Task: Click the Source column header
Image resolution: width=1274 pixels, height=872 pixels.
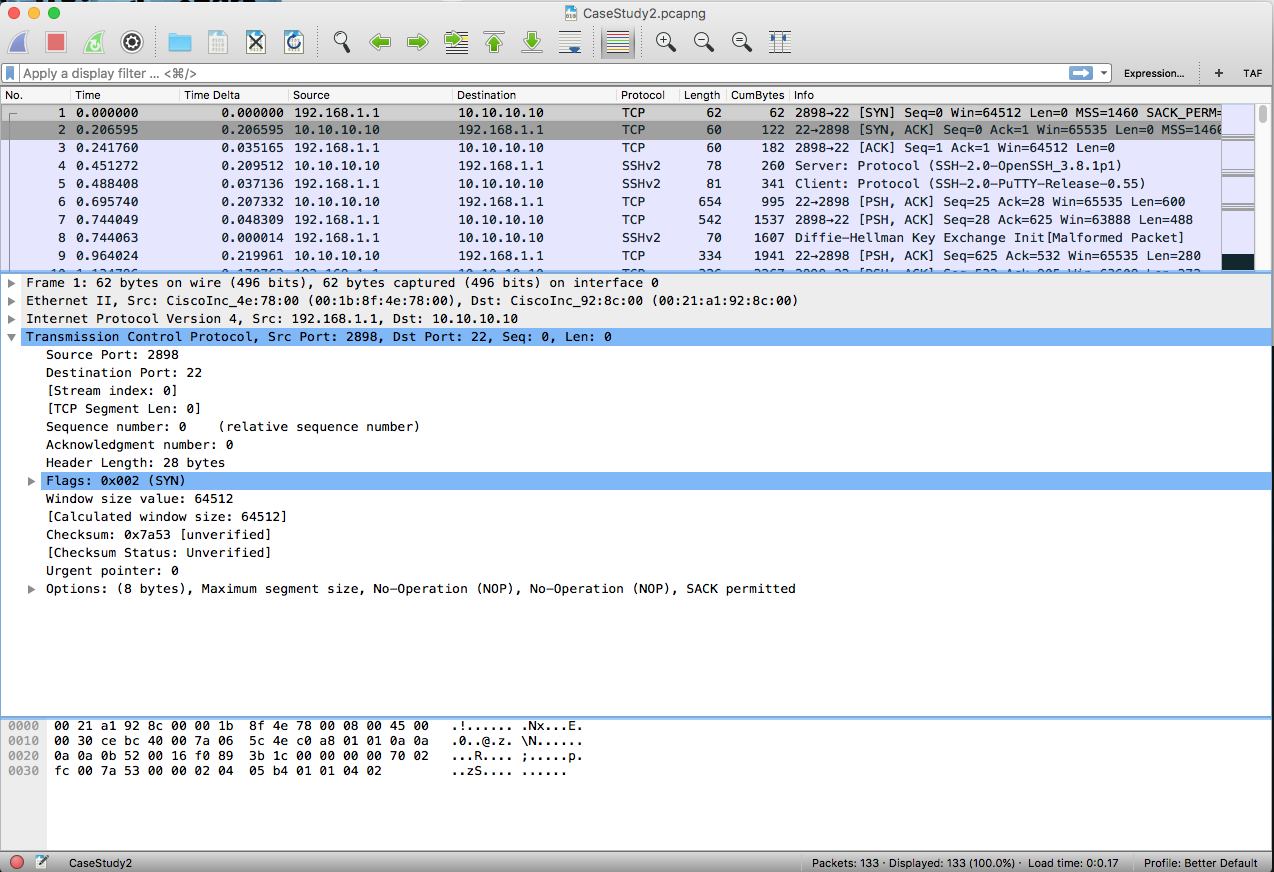Action: [312, 95]
